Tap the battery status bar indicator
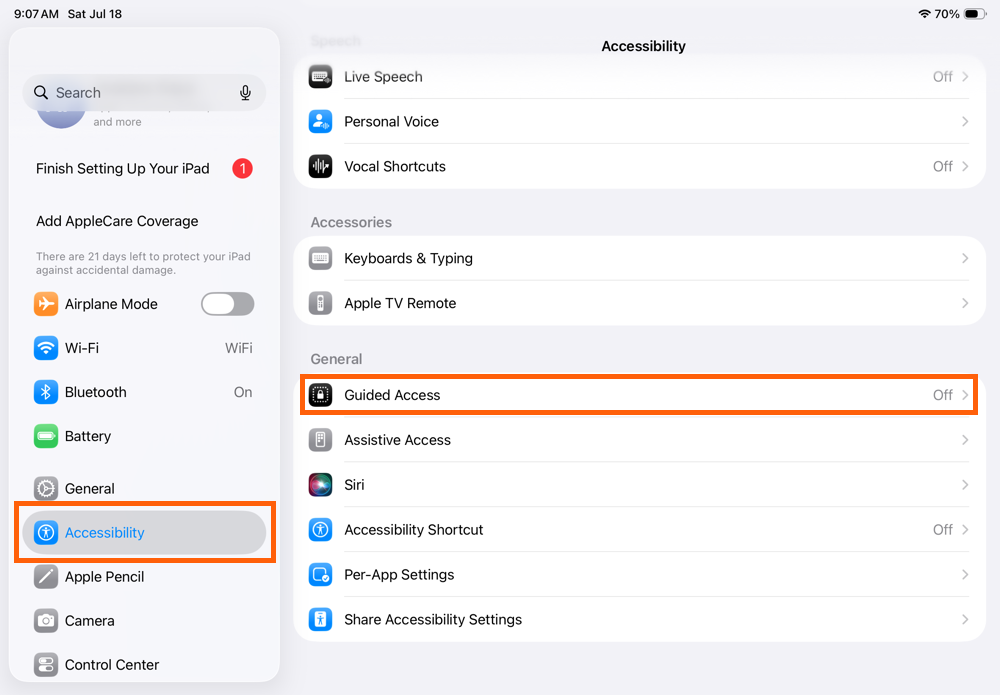Viewport: 1000px width, 695px height. [x=975, y=13]
